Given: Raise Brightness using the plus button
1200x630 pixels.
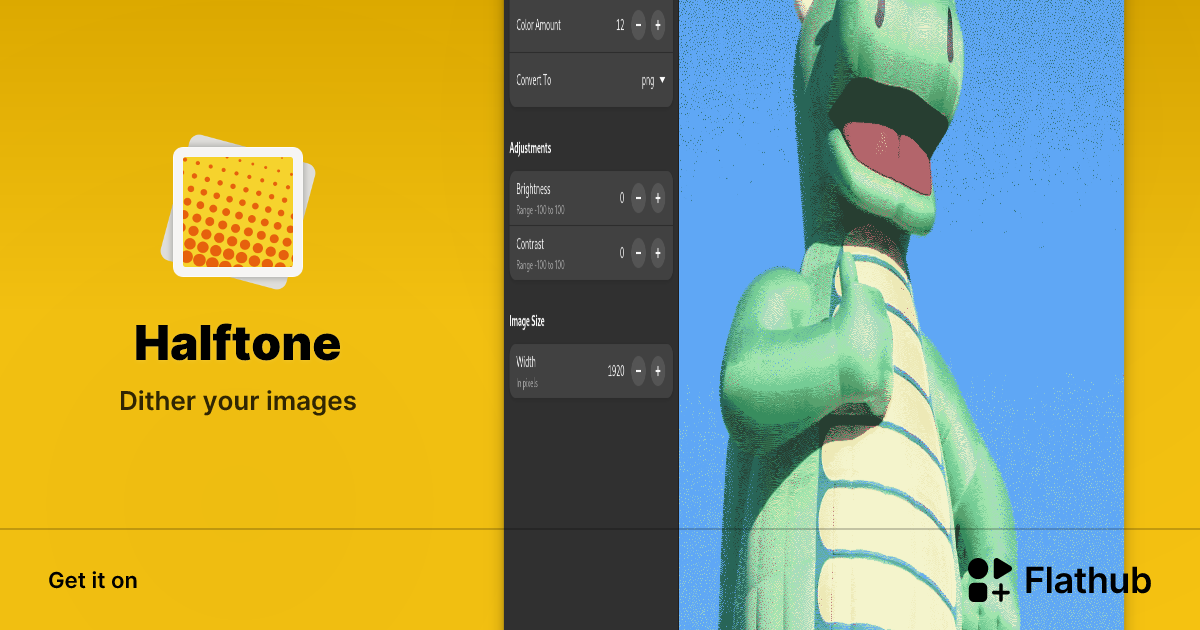Looking at the screenshot, I should pyautogui.click(x=657, y=198).
